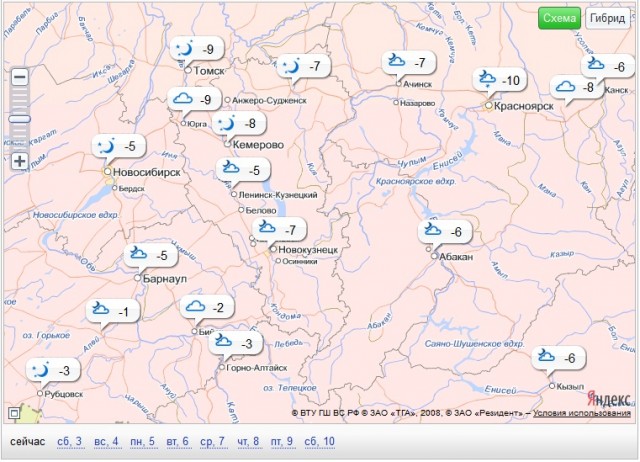Click the Yurga cloudy weather icon
The width and height of the screenshot is (640, 462).
pyautogui.click(x=182, y=99)
